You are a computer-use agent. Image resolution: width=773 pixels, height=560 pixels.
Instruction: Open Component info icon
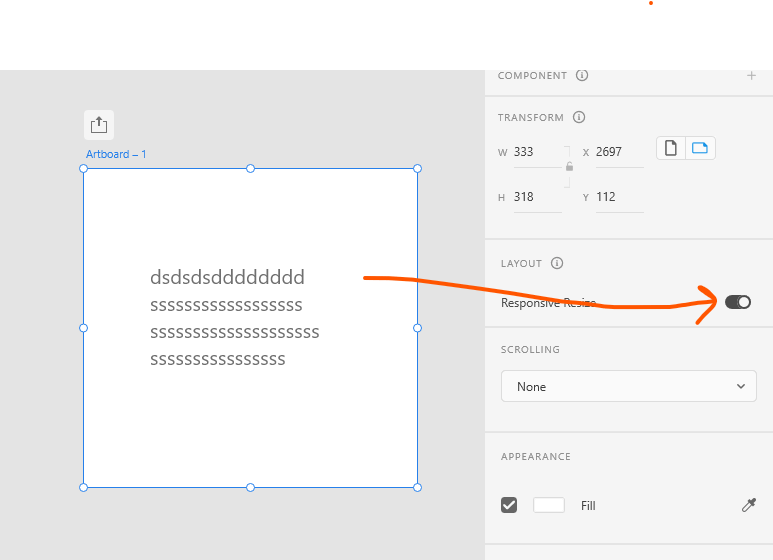[582, 75]
